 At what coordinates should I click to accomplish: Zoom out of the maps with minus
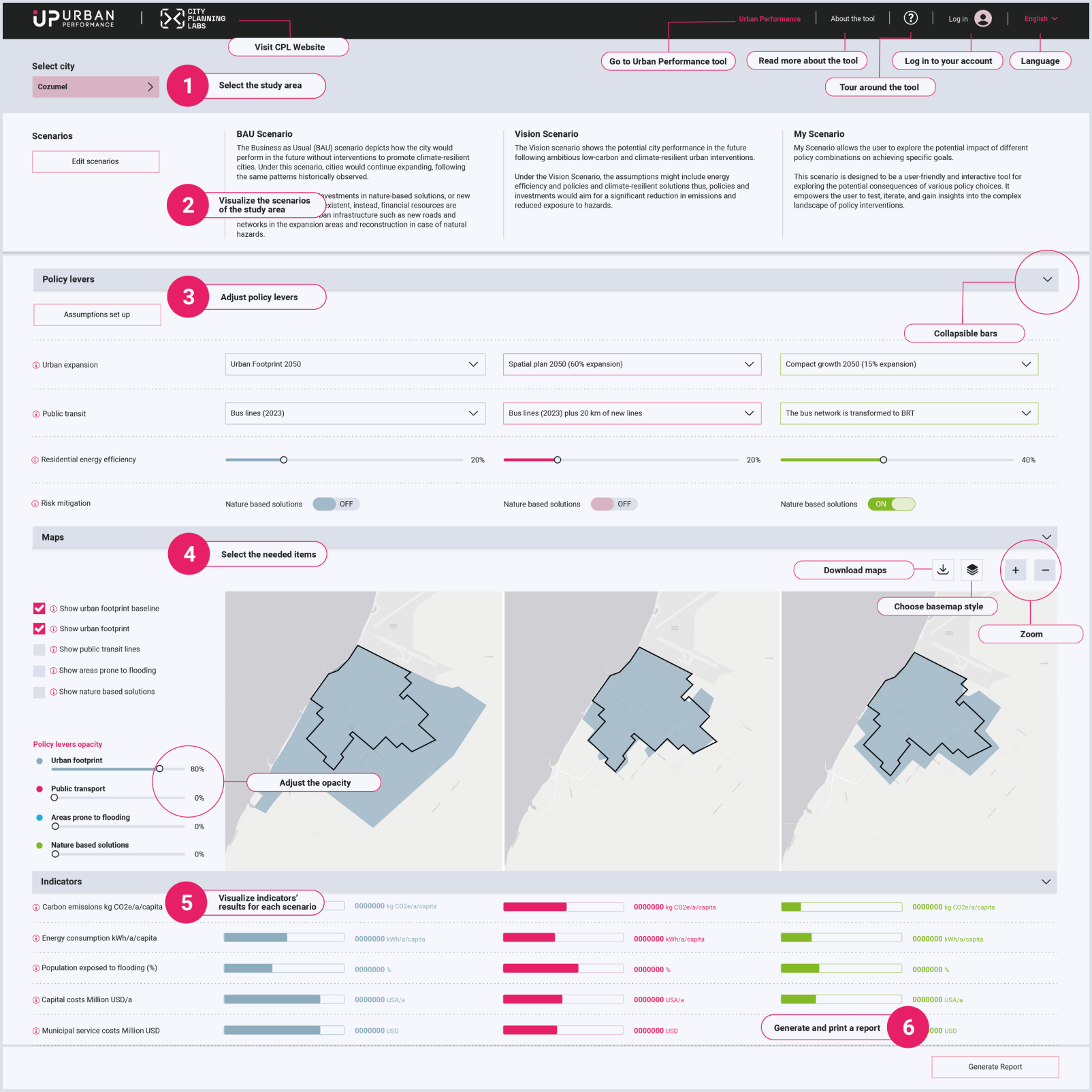coord(1045,571)
